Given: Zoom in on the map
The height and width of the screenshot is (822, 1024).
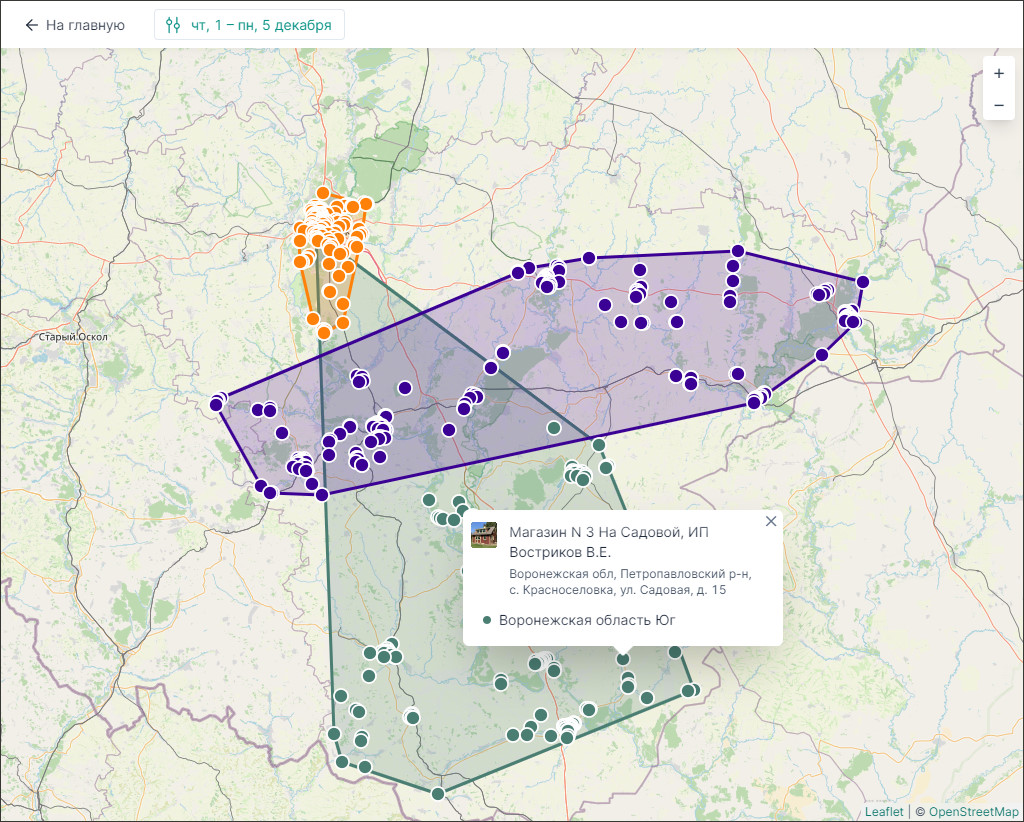Looking at the screenshot, I should (998, 73).
